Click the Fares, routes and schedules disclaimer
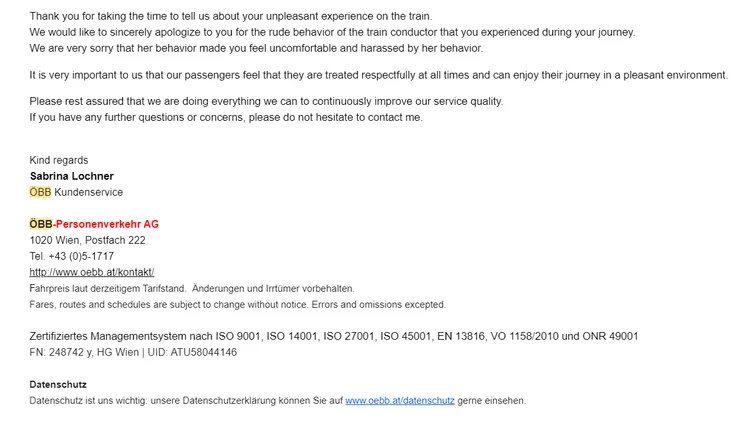 click(238, 304)
